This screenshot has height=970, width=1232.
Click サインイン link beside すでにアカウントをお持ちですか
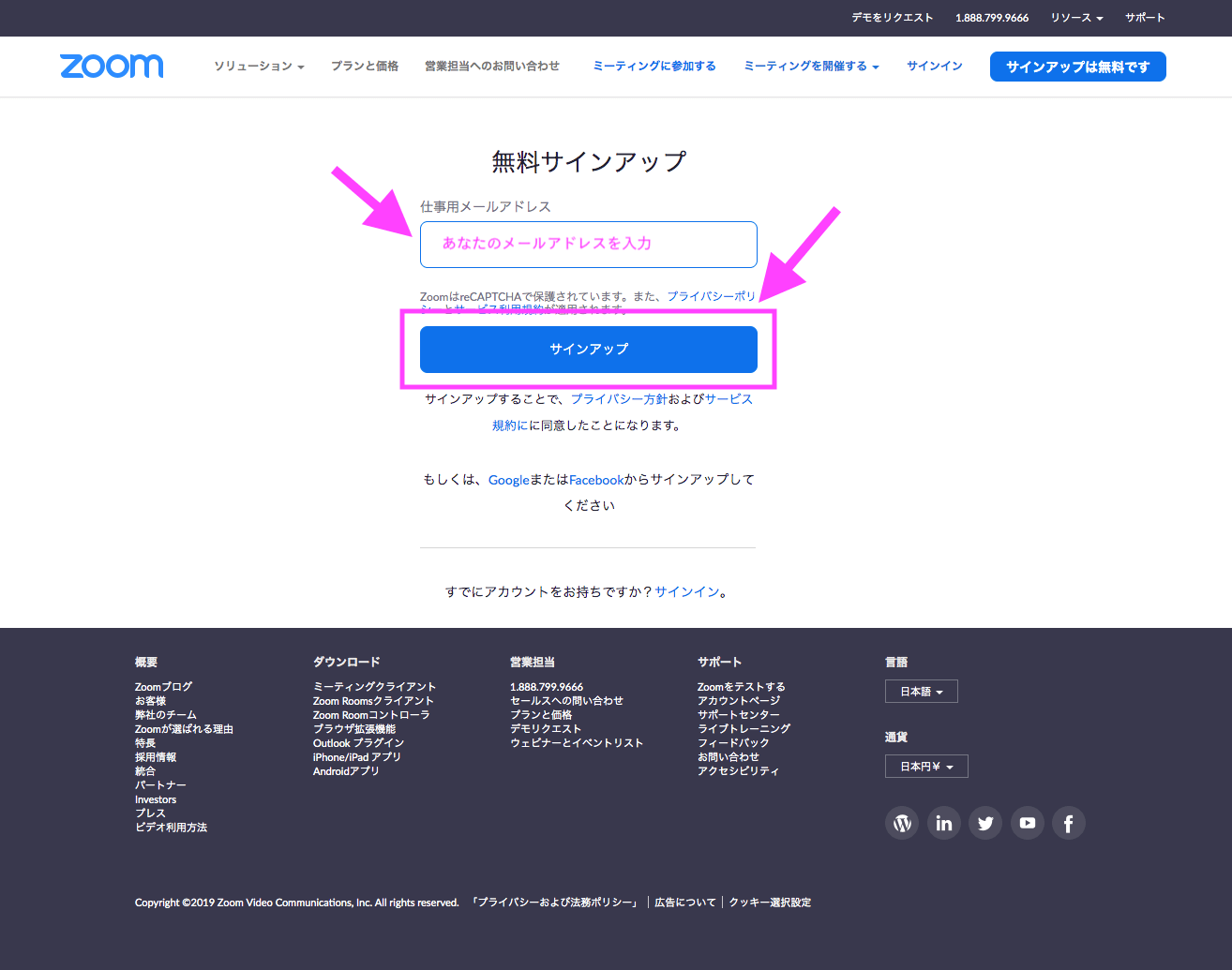tap(687, 592)
